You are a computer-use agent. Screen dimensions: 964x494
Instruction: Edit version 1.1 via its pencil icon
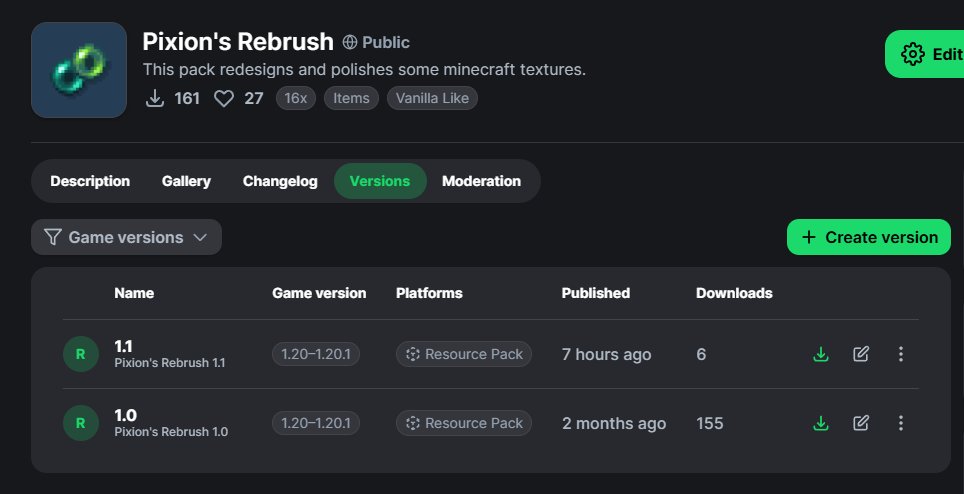861,354
